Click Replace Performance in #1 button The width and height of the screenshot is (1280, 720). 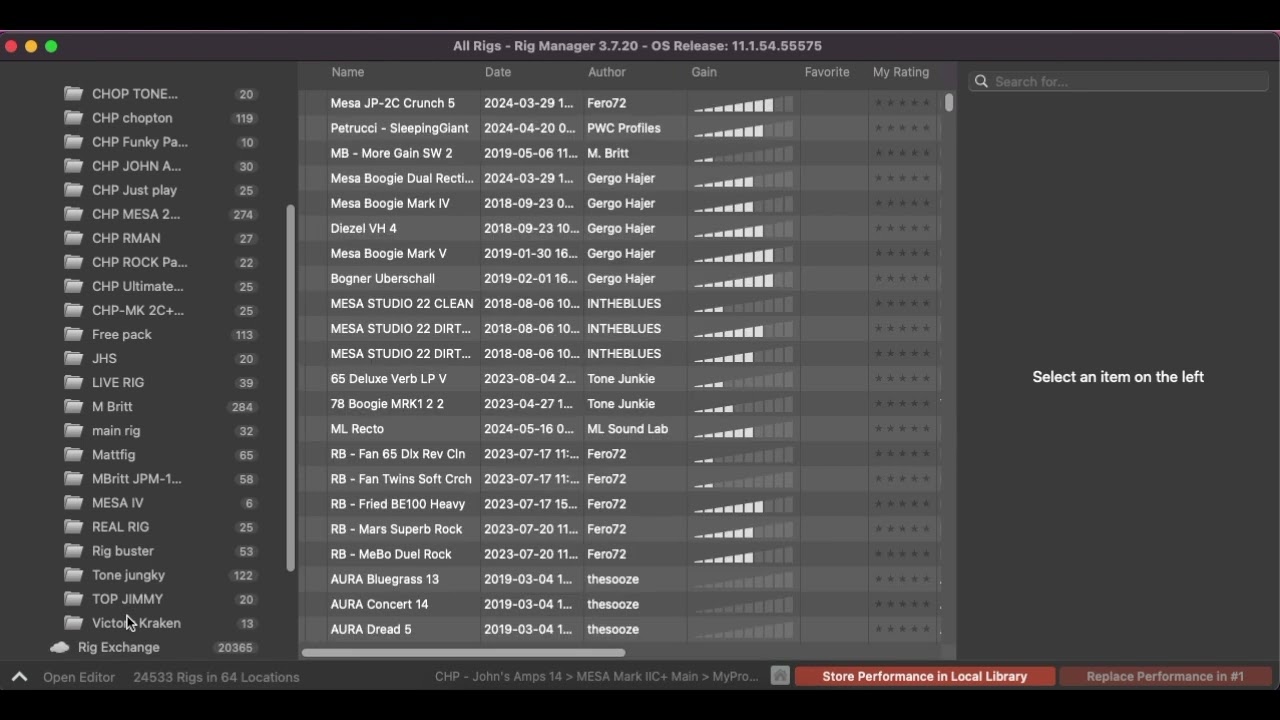[x=1165, y=676]
